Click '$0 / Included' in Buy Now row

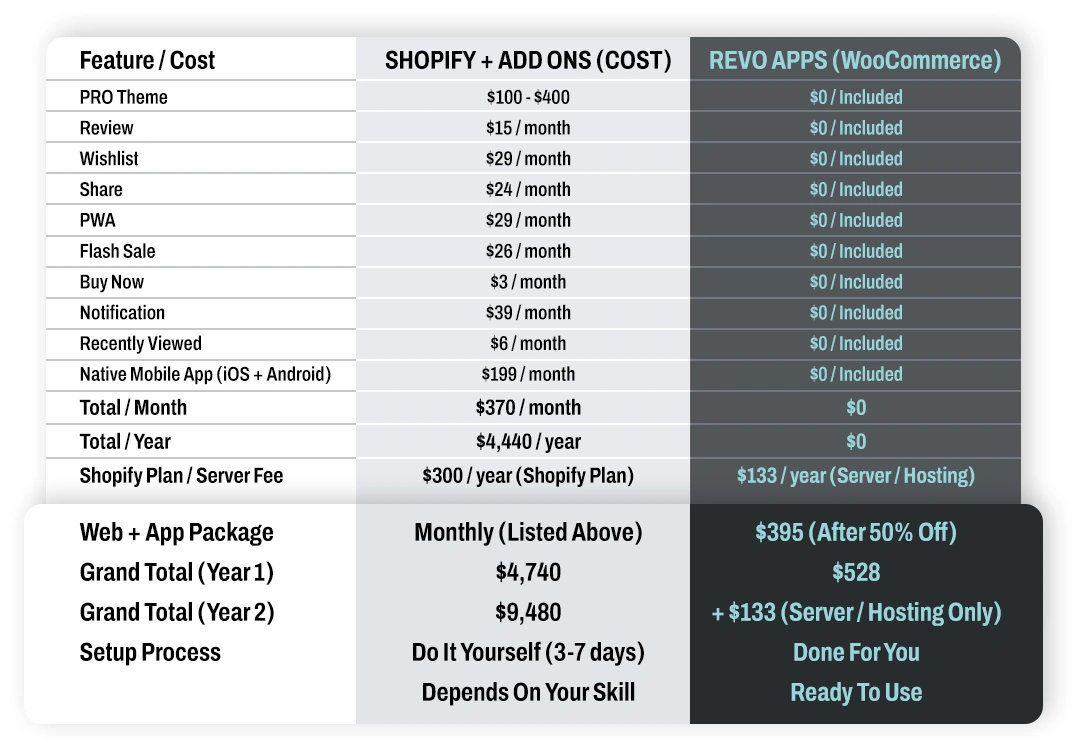pyautogui.click(x=856, y=282)
